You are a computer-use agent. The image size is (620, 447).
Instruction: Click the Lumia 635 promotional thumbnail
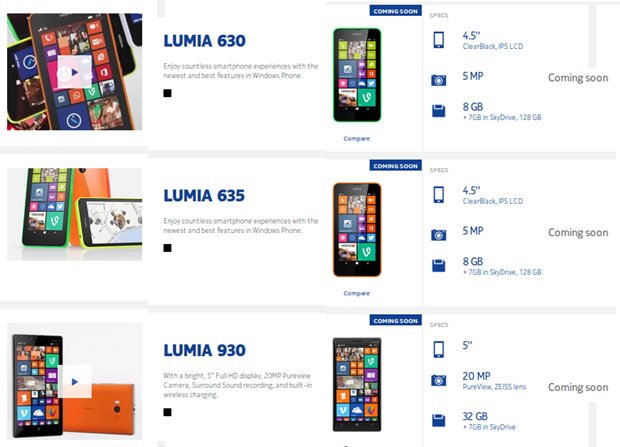75,214
